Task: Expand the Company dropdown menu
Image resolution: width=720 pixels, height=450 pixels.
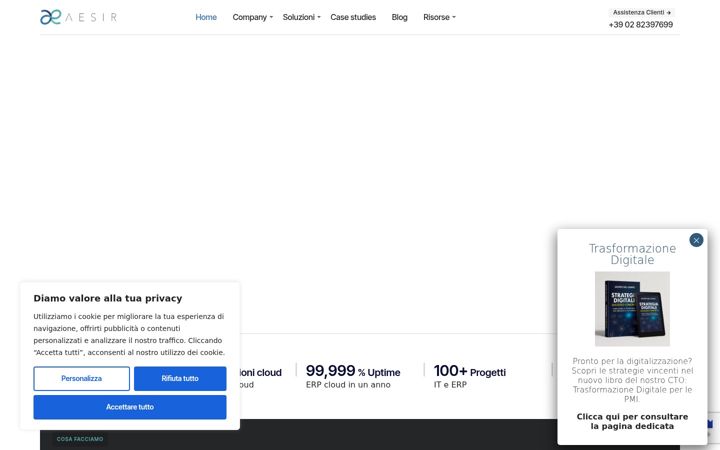Action: 253,17
